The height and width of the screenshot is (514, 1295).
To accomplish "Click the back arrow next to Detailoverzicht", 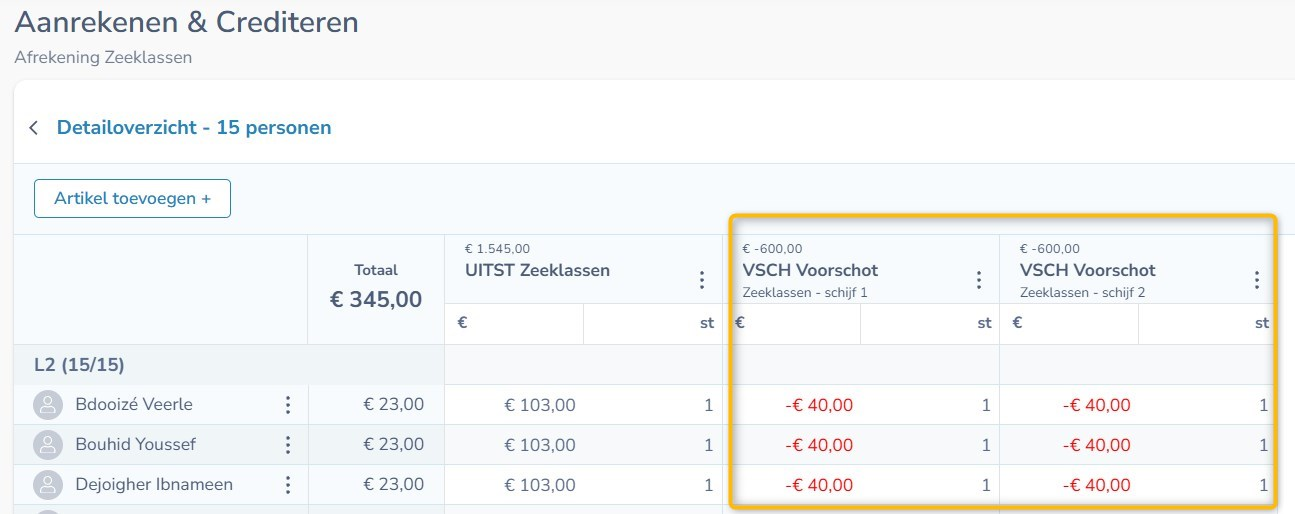I will (34, 128).
